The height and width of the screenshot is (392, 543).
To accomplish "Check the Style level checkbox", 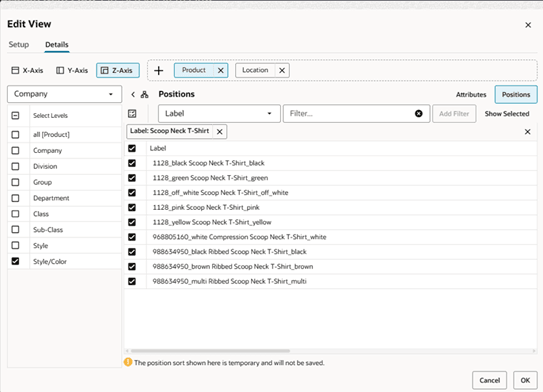I will coord(15,245).
